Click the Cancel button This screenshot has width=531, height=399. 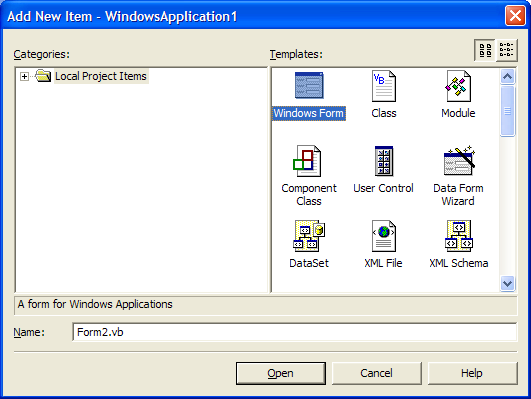point(377,373)
